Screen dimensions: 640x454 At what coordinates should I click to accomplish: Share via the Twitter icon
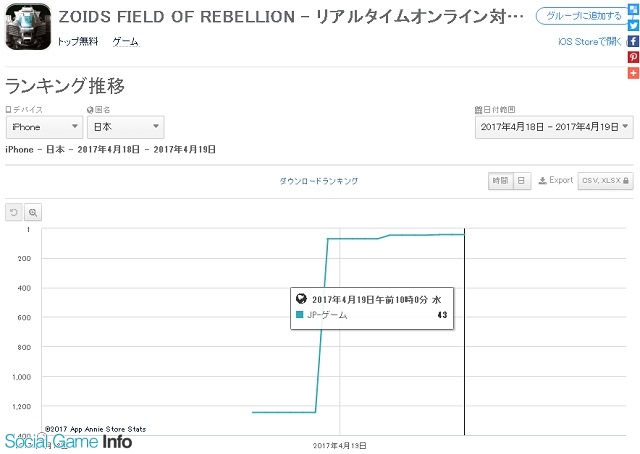(633, 25)
